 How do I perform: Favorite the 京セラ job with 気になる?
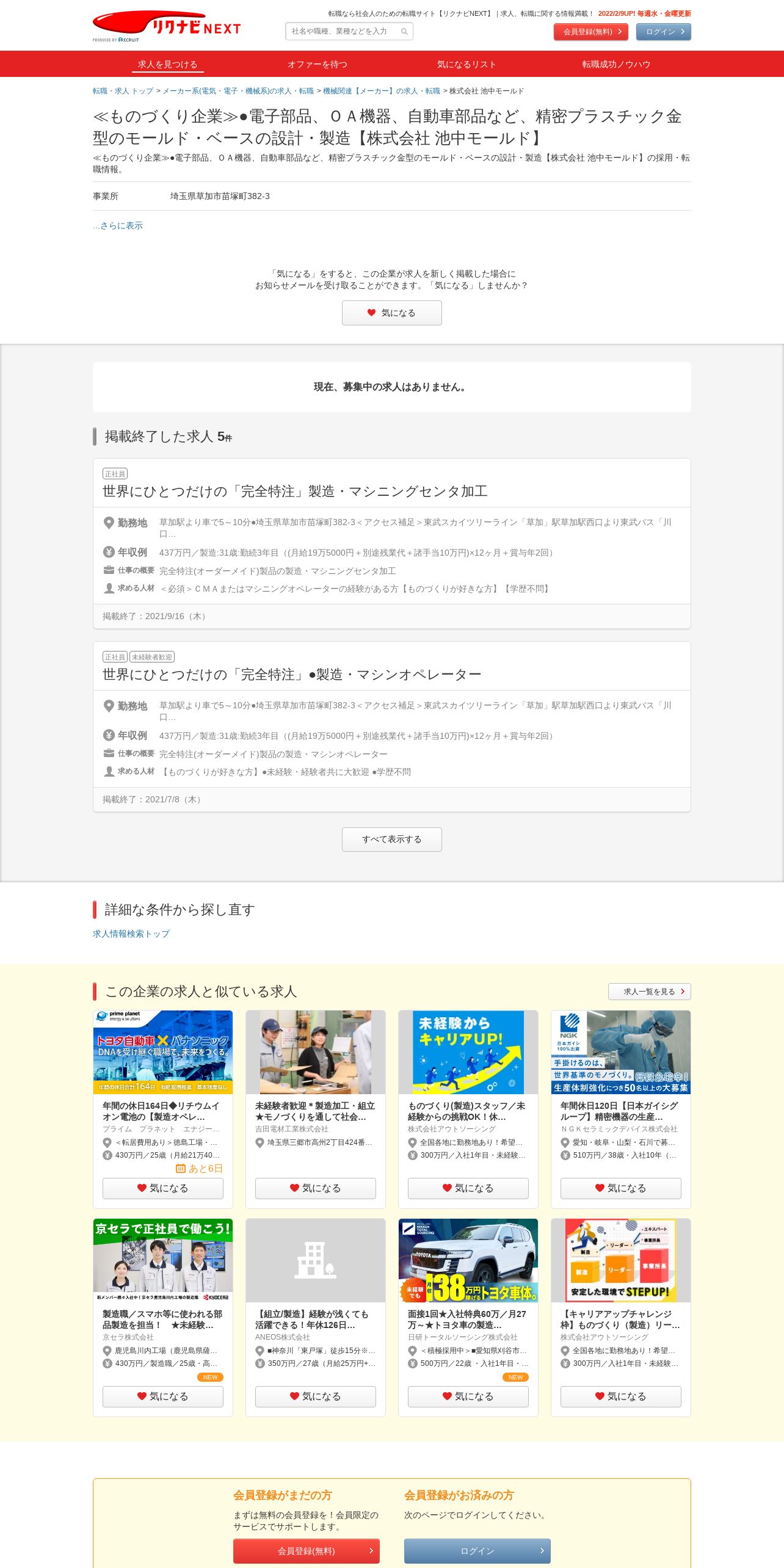163,1396
